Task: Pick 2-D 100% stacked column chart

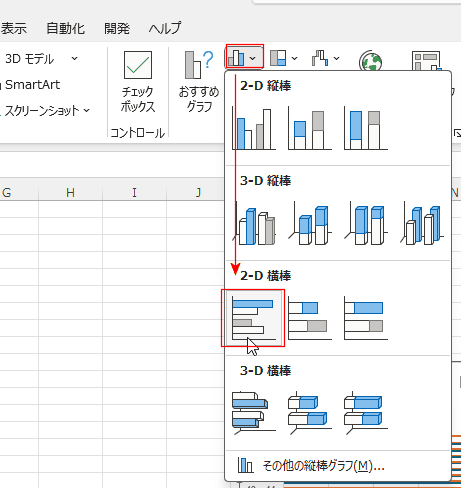Action: (x=366, y=128)
